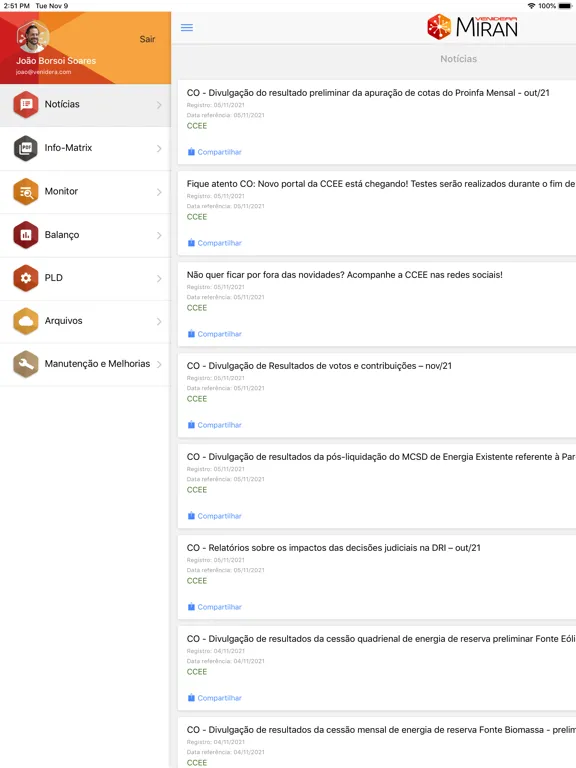Image resolution: width=576 pixels, height=768 pixels.
Task: Click the Miran logo in header
Action: [472, 27]
